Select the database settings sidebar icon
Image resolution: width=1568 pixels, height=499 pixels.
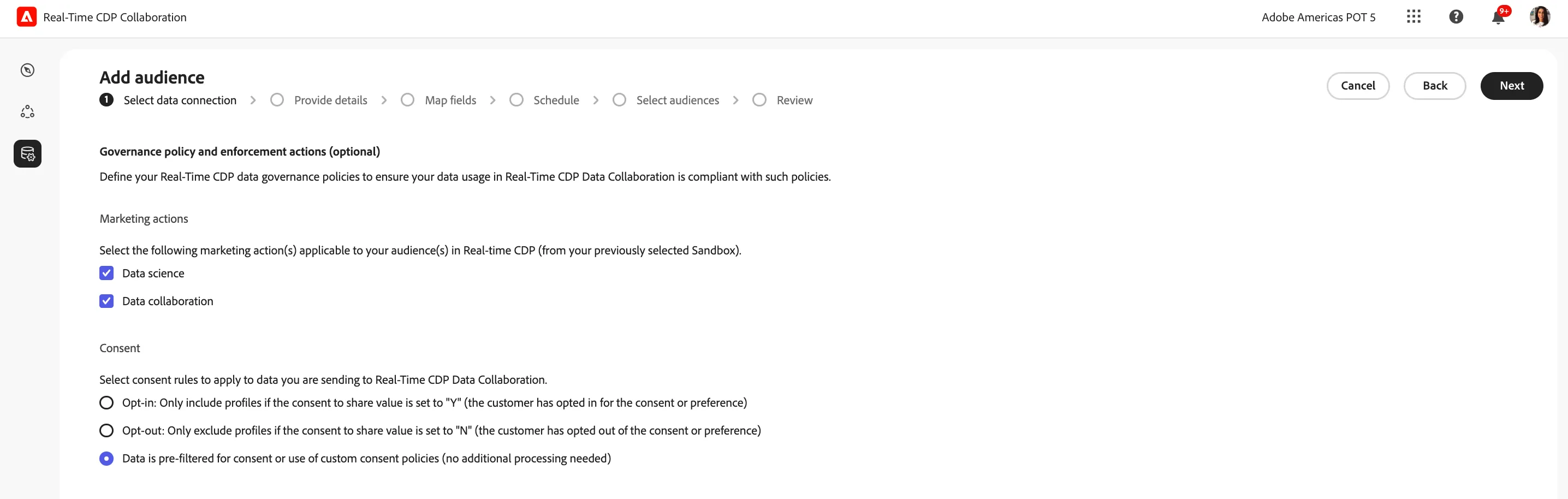[27, 154]
